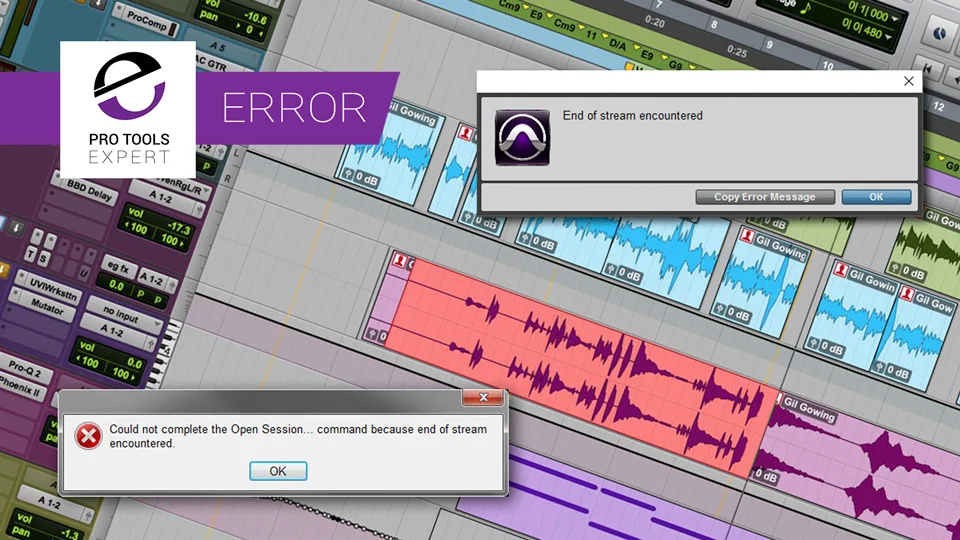
Task: Click the red error X icon
Action: [x=88, y=436]
